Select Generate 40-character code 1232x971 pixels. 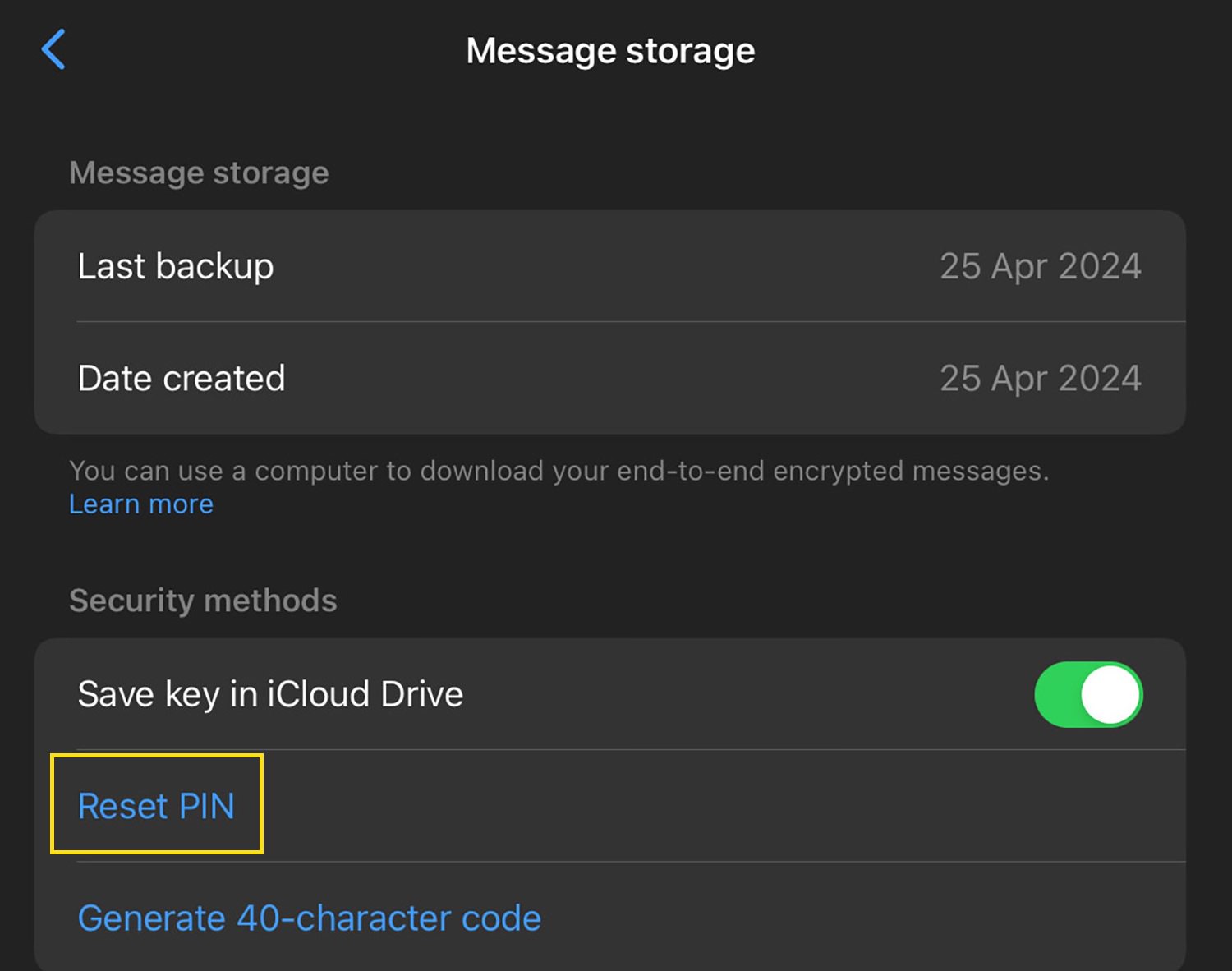(309, 918)
